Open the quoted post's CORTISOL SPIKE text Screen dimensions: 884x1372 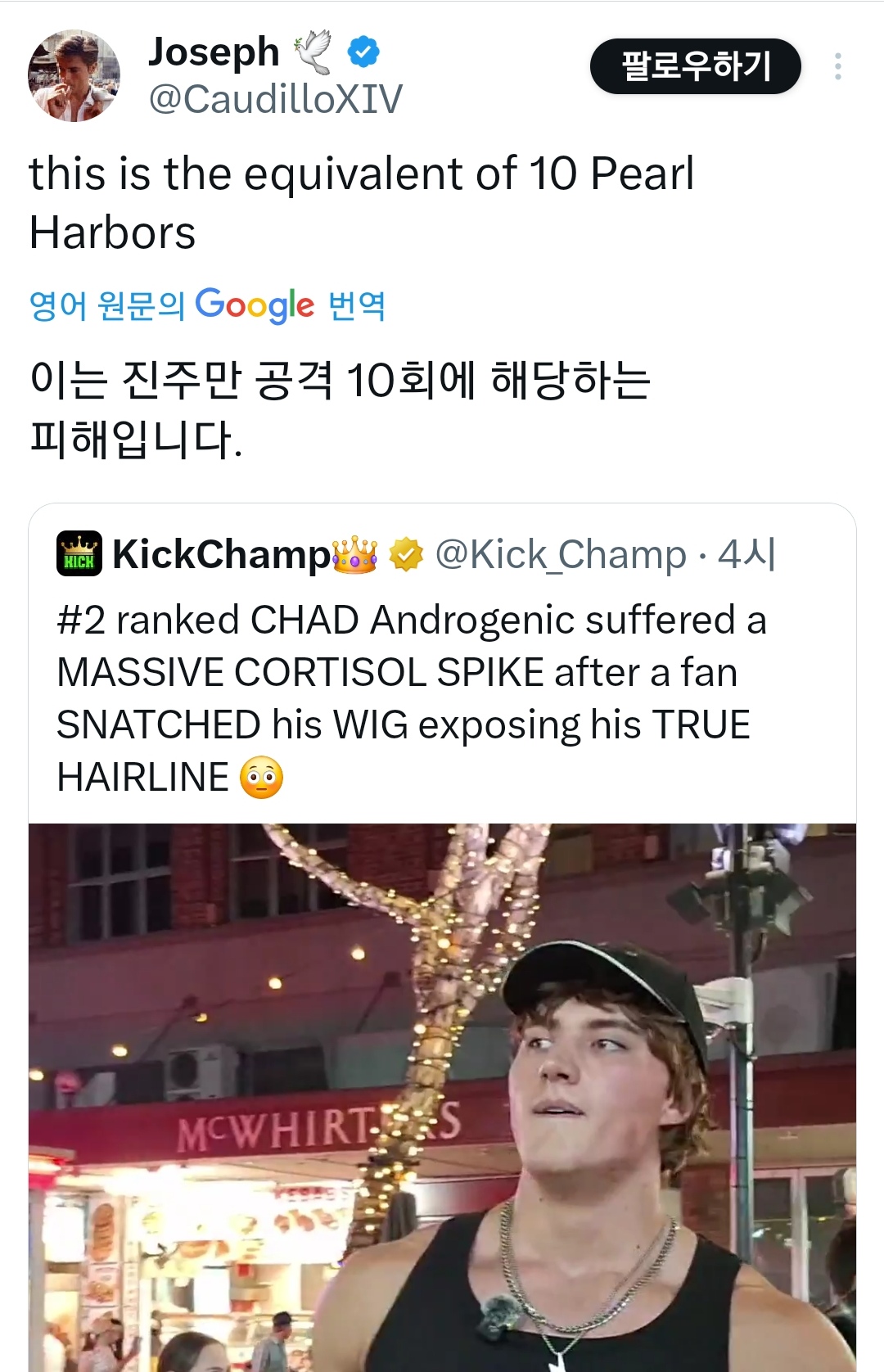coord(389,673)
